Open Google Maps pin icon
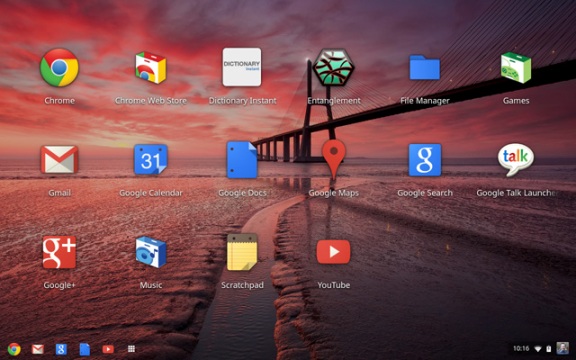The image size is (576, 360). click(334, 160)
